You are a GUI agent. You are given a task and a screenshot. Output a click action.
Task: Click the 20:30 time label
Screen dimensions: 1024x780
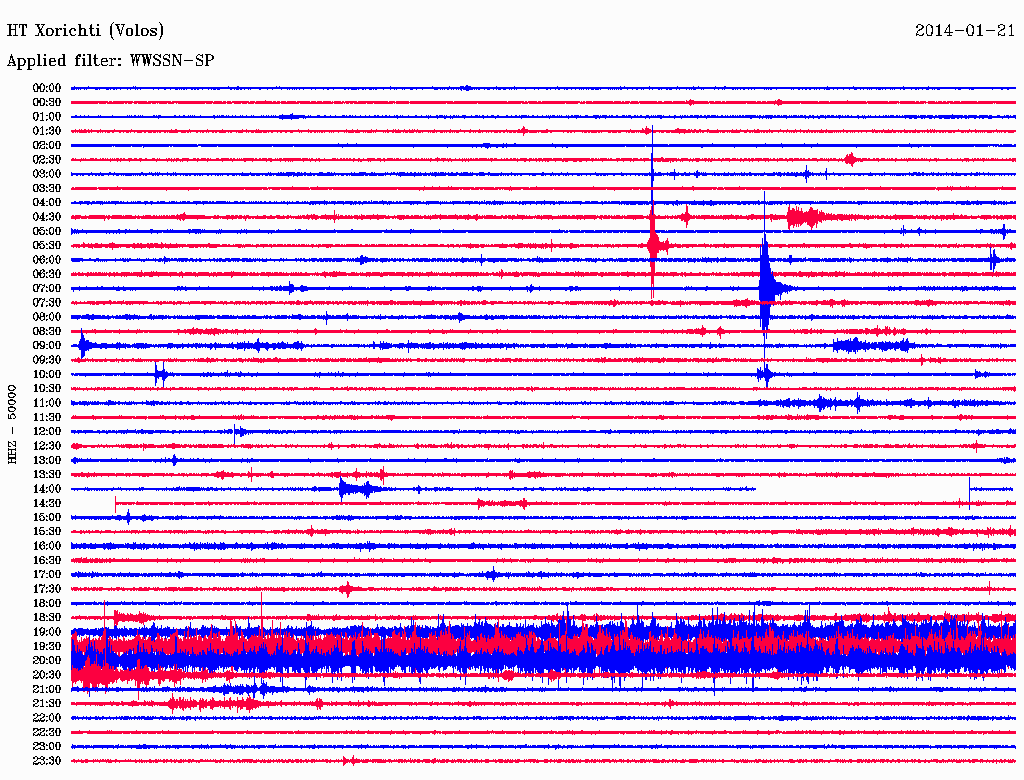click(47, 675)
